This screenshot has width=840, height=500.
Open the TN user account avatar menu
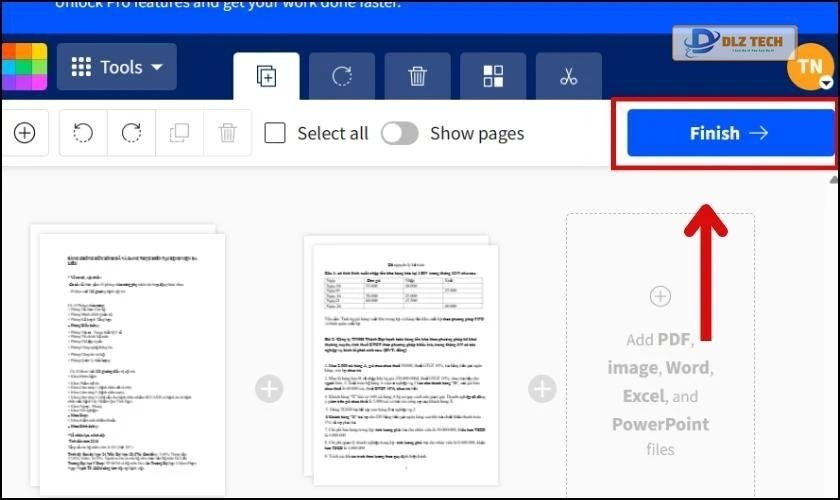(x=810, y=66)
